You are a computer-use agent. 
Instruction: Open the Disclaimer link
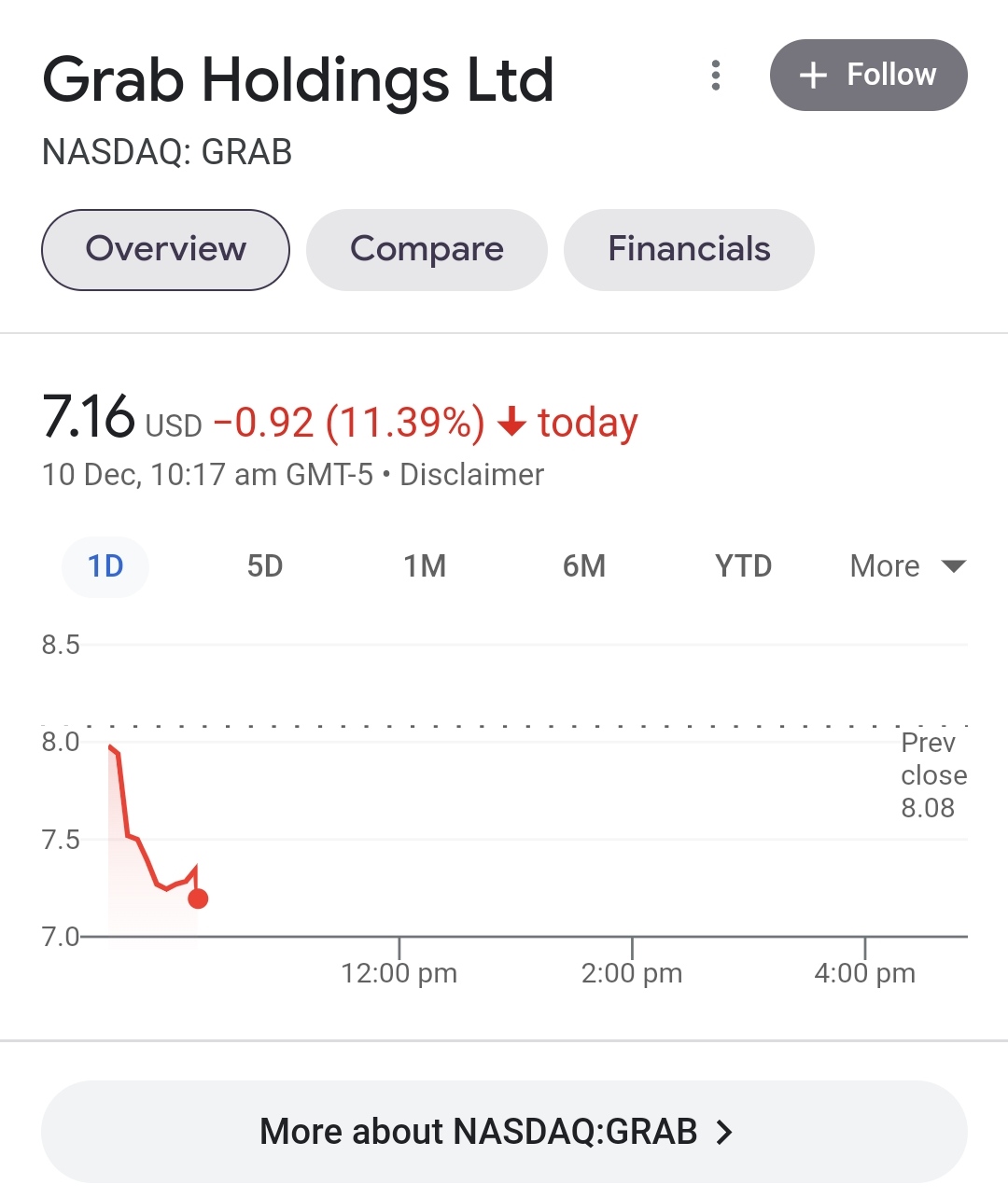[x=471, y=475]
